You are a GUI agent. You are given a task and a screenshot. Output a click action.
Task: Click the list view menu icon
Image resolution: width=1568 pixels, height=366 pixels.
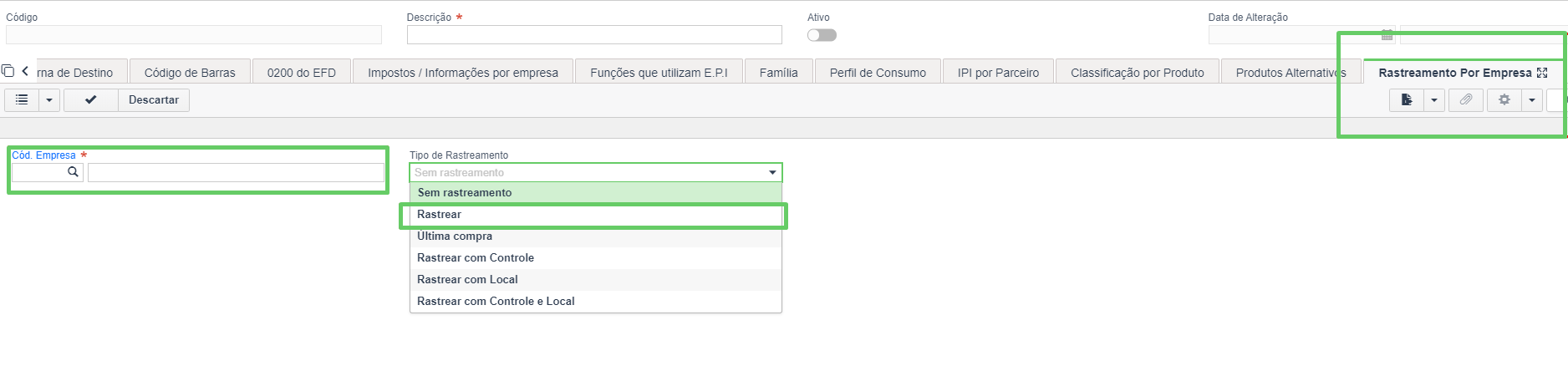click(22, 99)
